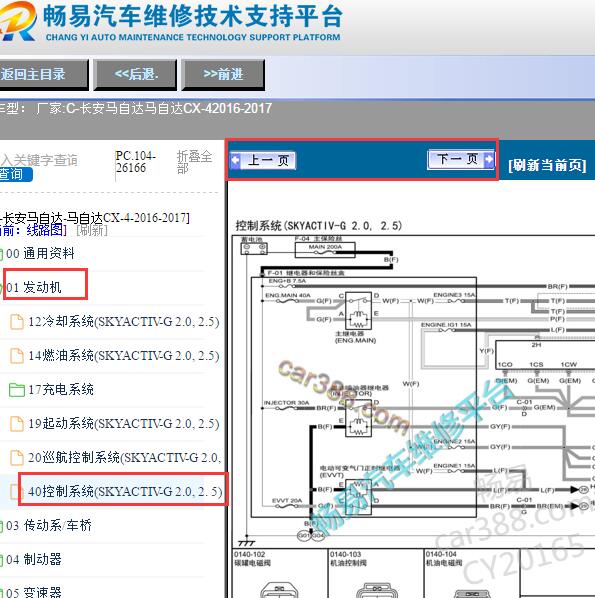Open next page with 下一页 button

pyautogui.click(x=461, y=159)
